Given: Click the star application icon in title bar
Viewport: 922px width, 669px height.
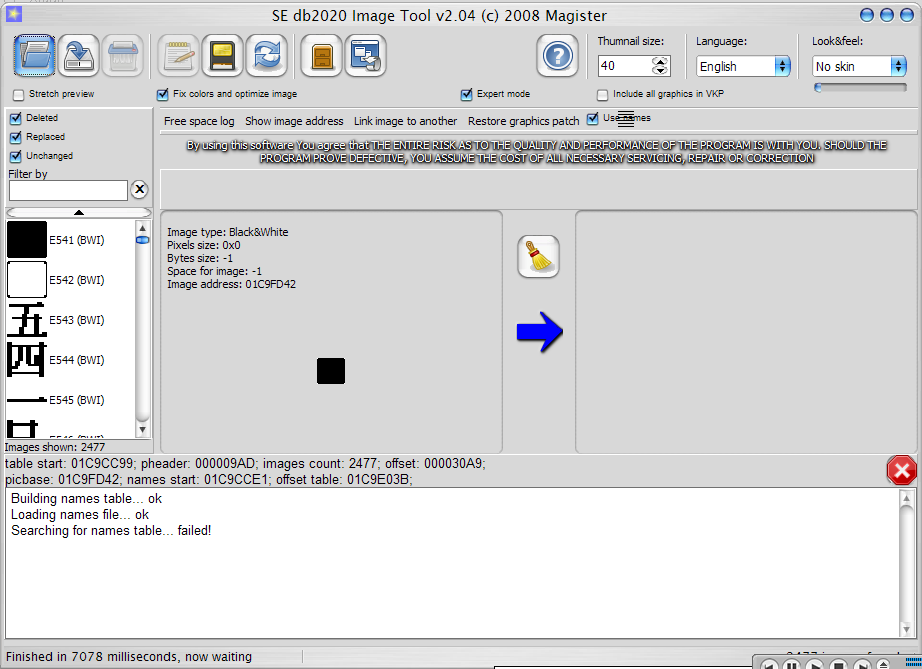Looking at the screenshot, I should (x=14, y=14).
